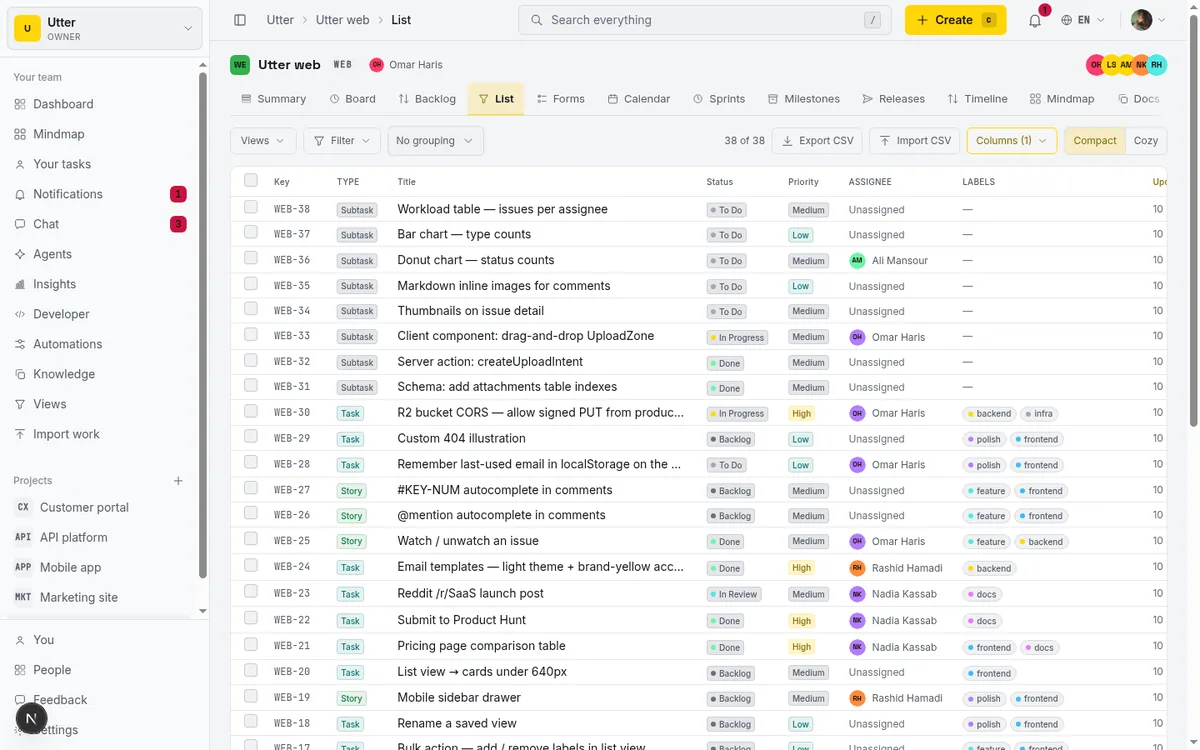Toggle the sidebar panel icon

click(240, 20)
